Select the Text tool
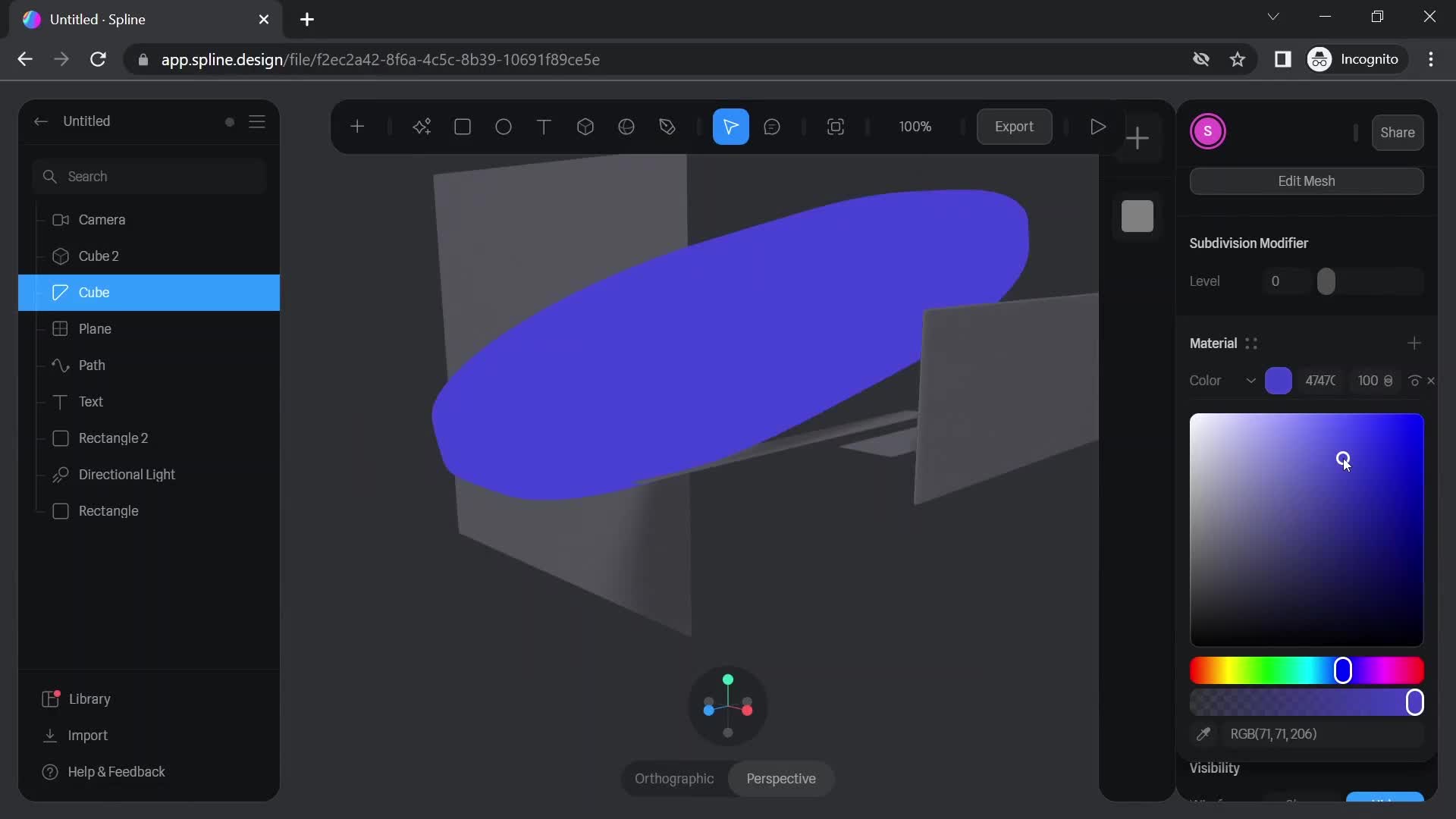This screenshot has height=819, width=1456. tap(545, 127)
